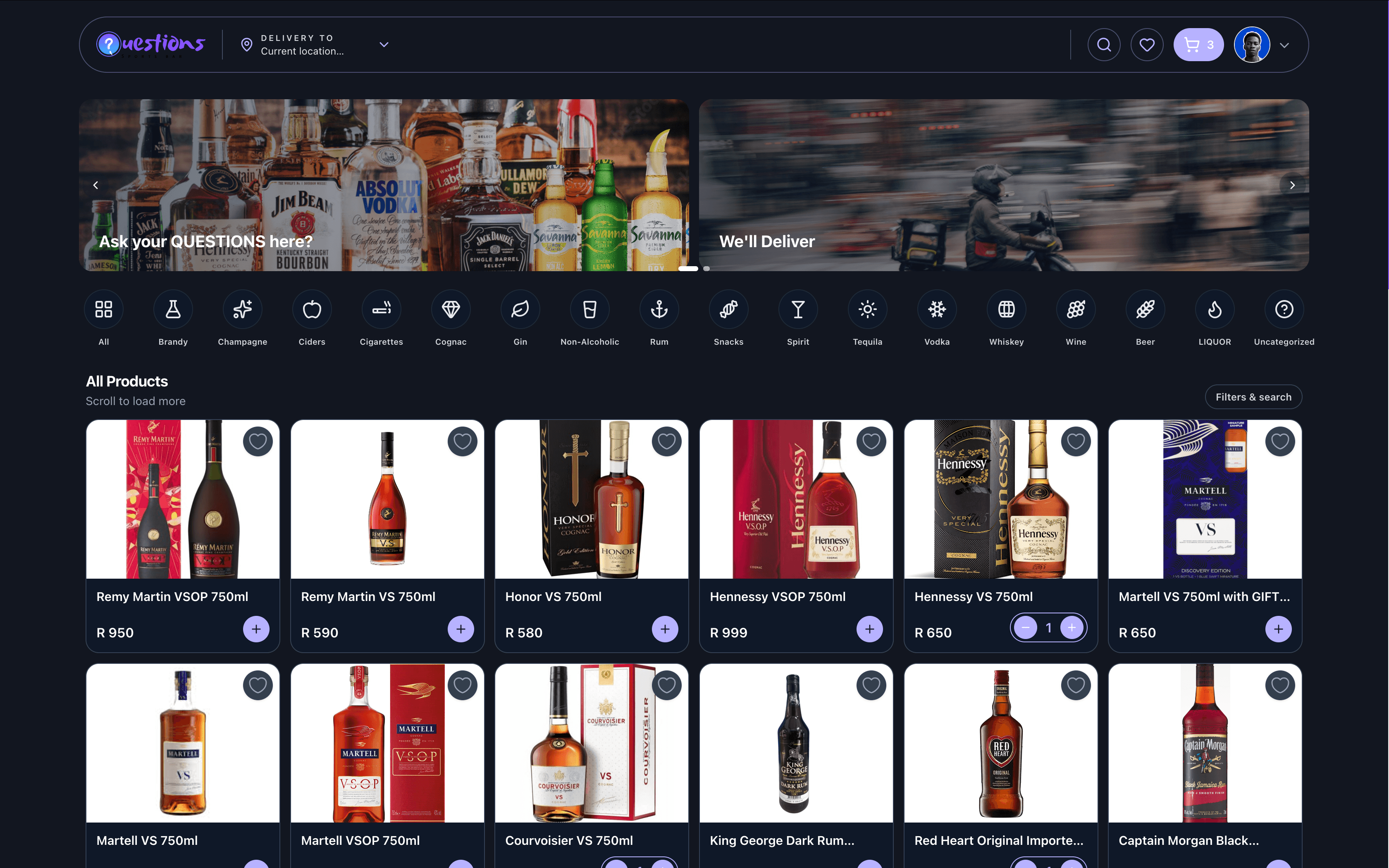
Task: Select the Cigarettes category
Action: point(382,319)
